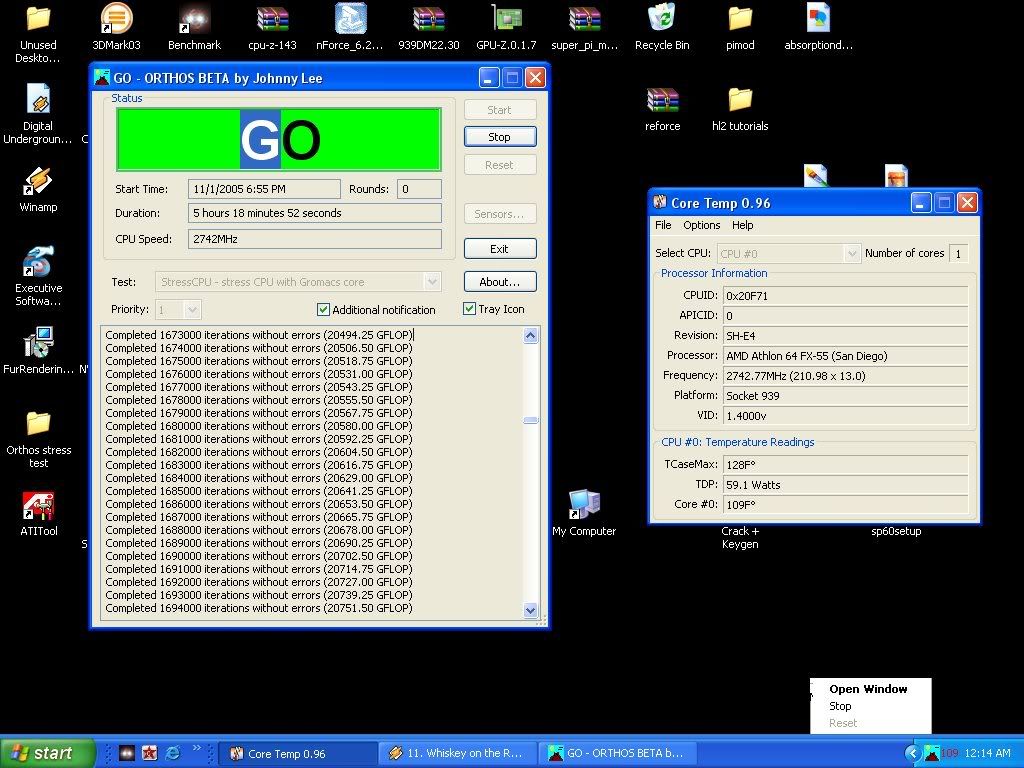The width and height of the screenshot is (1024, 768).
Task: Click the green GO status display
Action: click(279, 140)
